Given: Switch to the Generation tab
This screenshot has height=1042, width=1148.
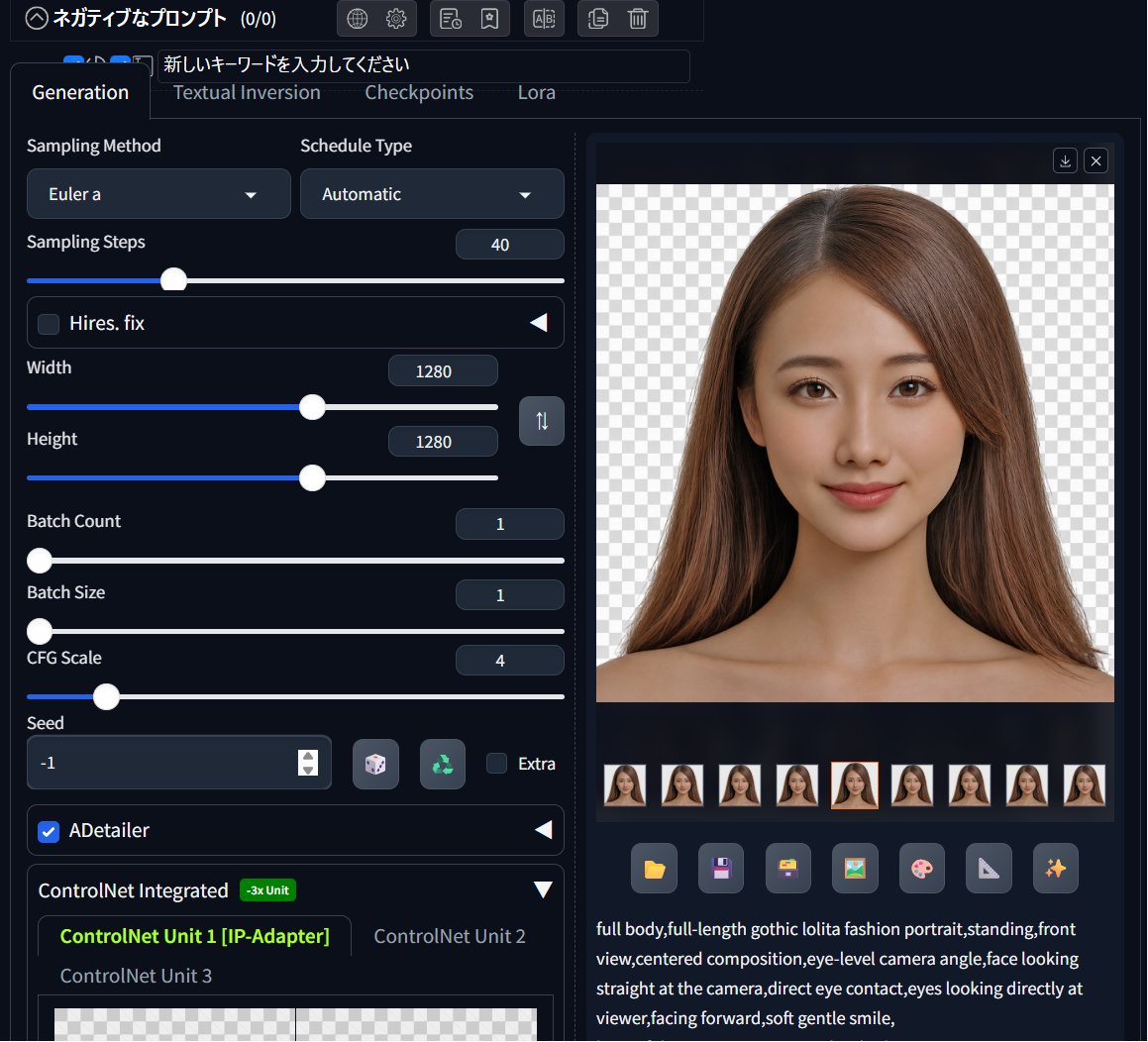Looking at the screenshot, I should [x=80, y=92].
